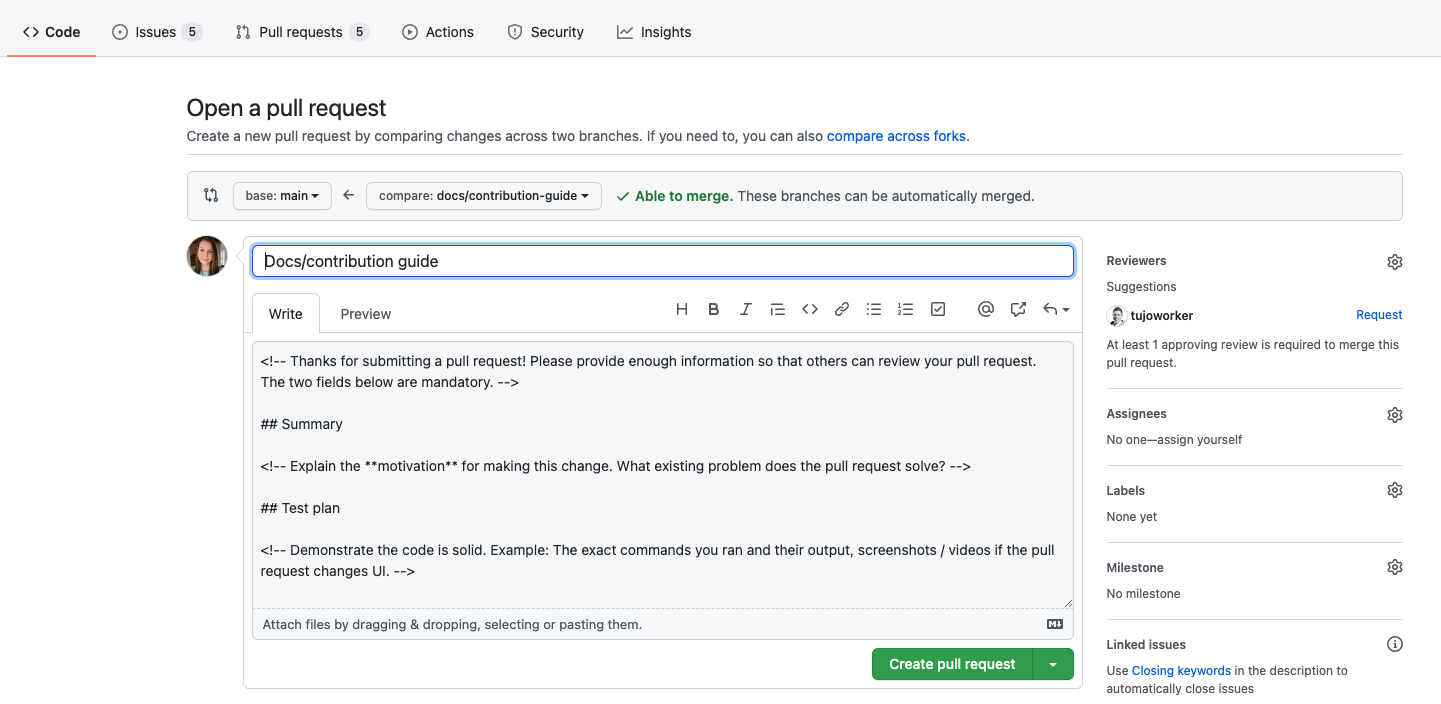Switch to the Preview tab
The image size is (1441, 704).
364,313
